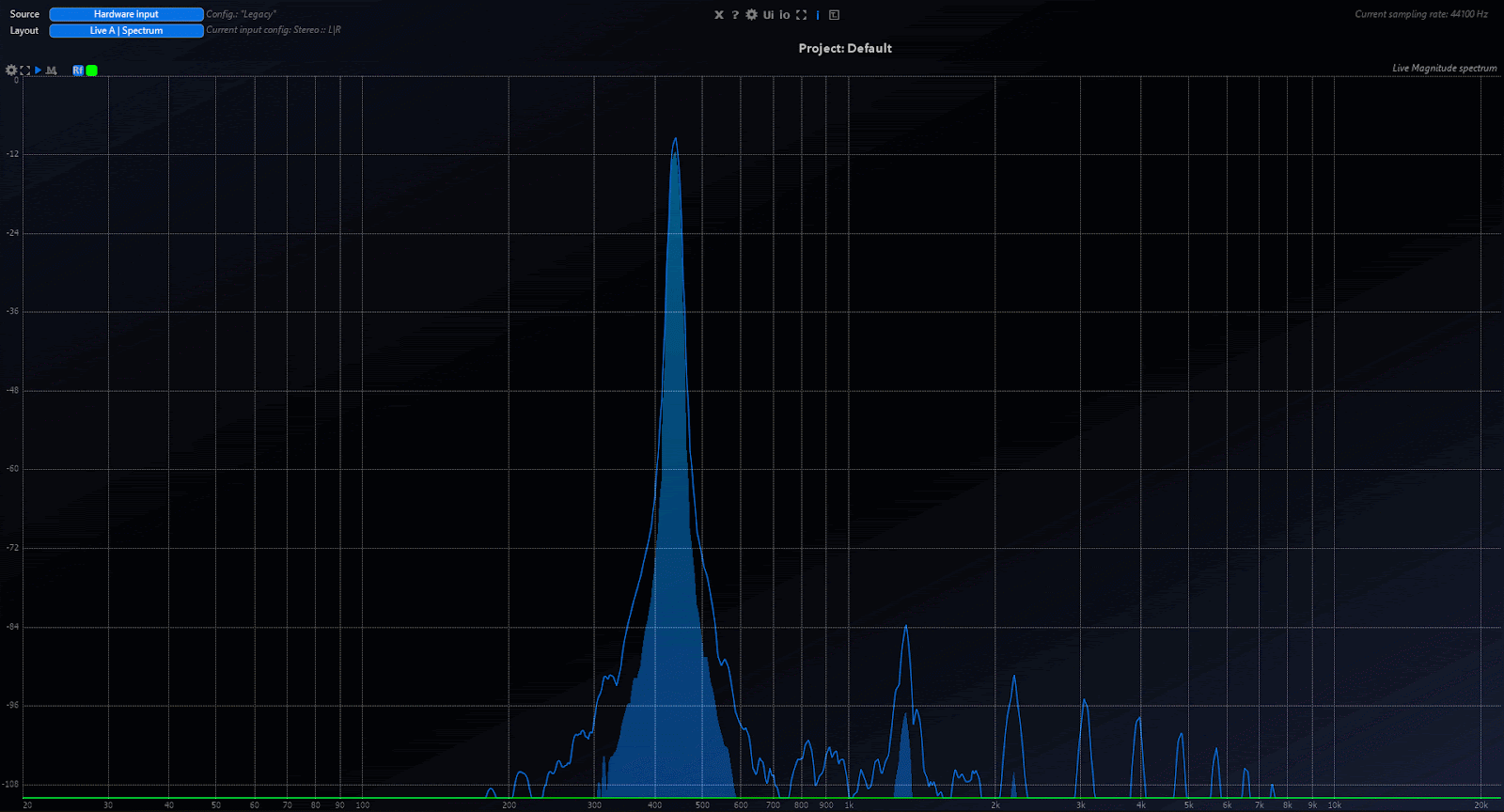The height and width of the screenshot is (812, 1504).
Task: Toggle the Rf reference button
Action: pos(78,70)
